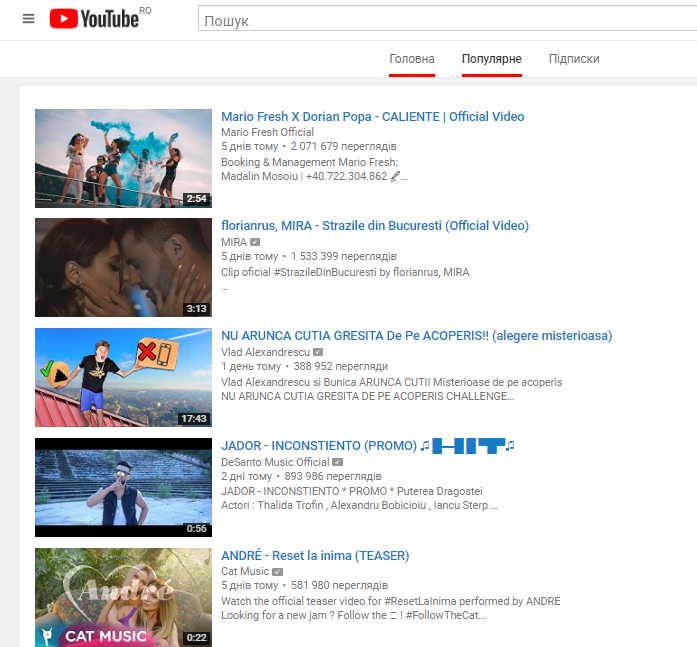Click the 3:13 duration badge
Image resolution: width=697 pixels, height=647 pixels.
196,308
